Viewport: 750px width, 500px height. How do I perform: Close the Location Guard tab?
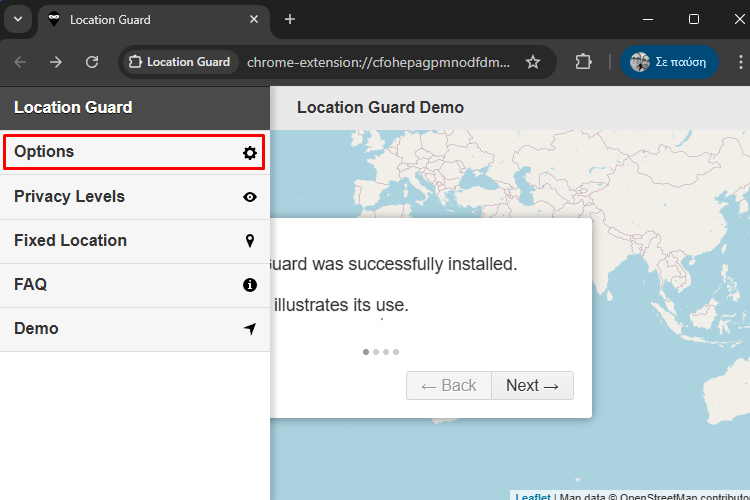[254, 19]
